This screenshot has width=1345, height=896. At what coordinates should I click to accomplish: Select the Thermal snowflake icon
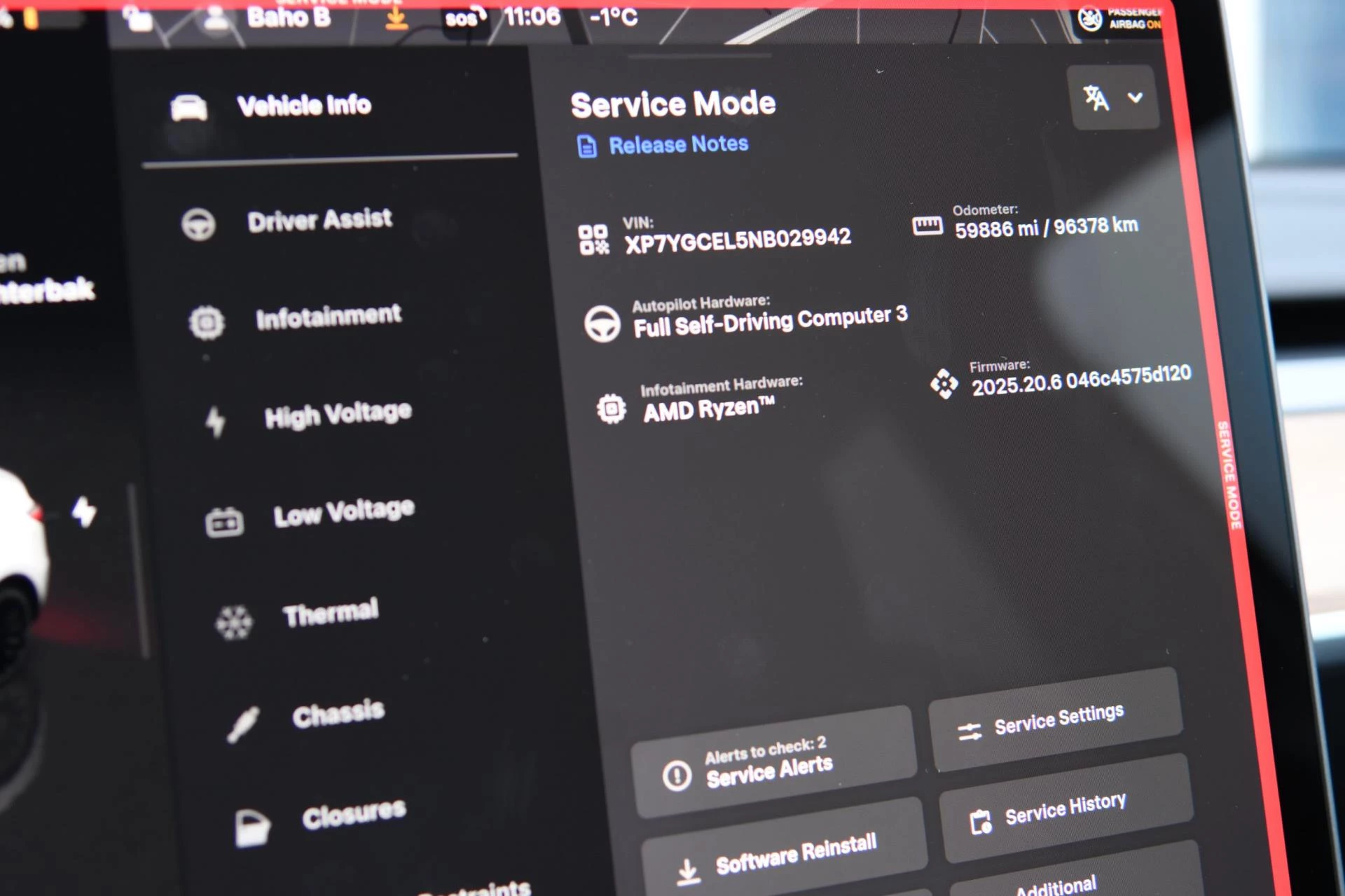tap(234, 622)
